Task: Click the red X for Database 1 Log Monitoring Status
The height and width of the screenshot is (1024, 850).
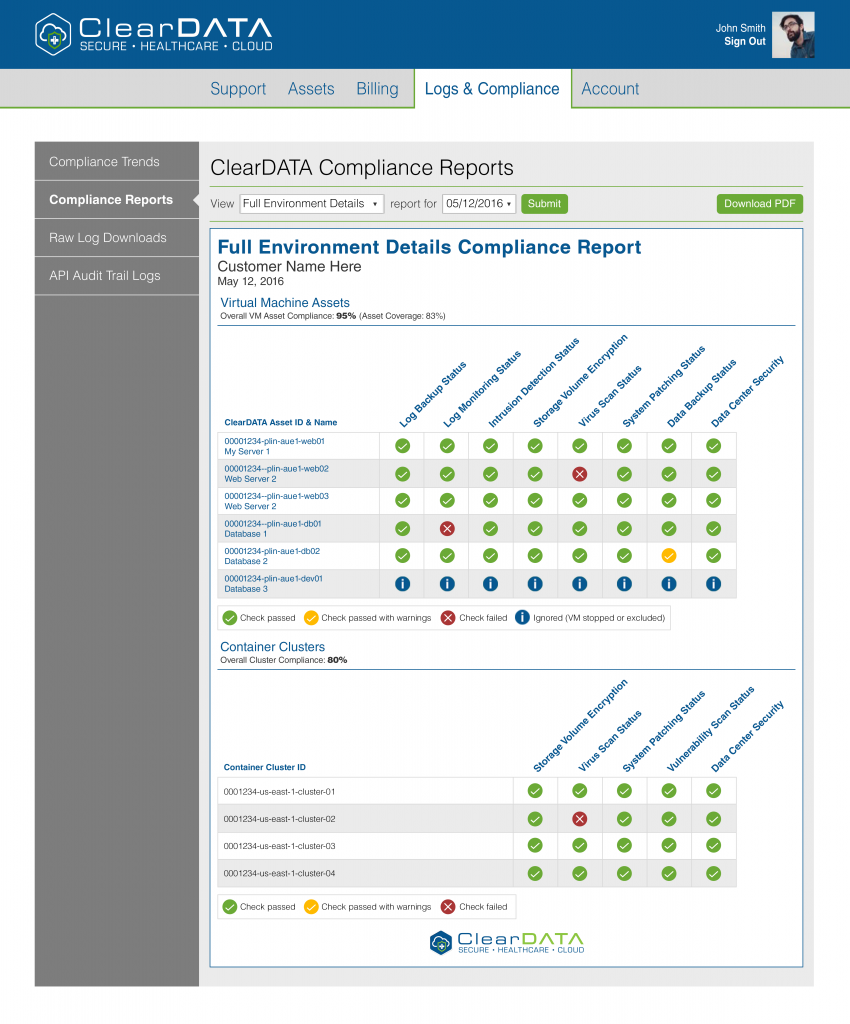Action: click(x=446, y=528)
